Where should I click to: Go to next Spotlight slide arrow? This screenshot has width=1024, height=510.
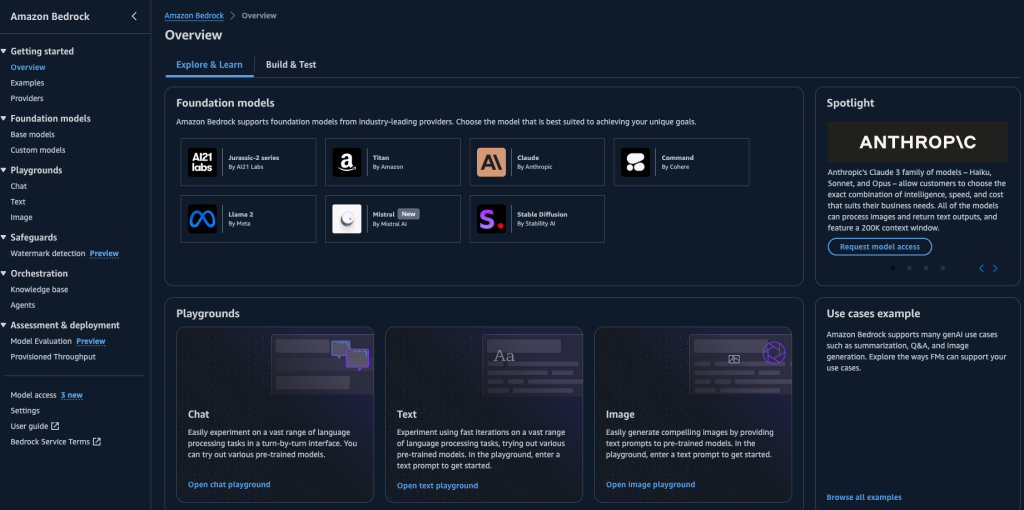point(995,268)
